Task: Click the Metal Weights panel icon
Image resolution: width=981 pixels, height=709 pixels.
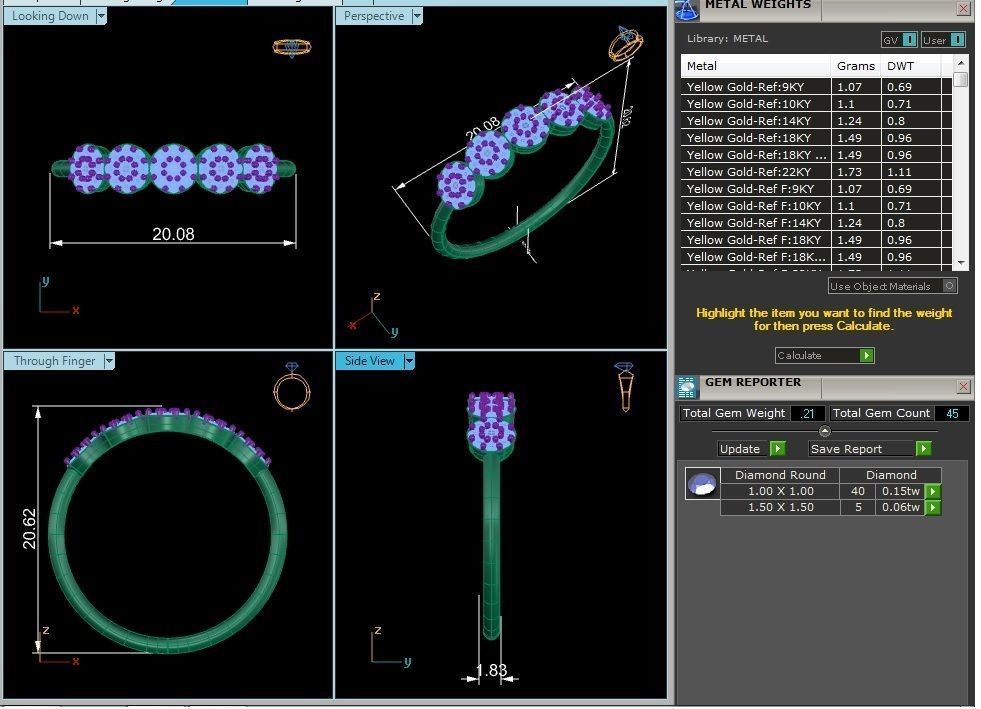Action: point(686,10)
